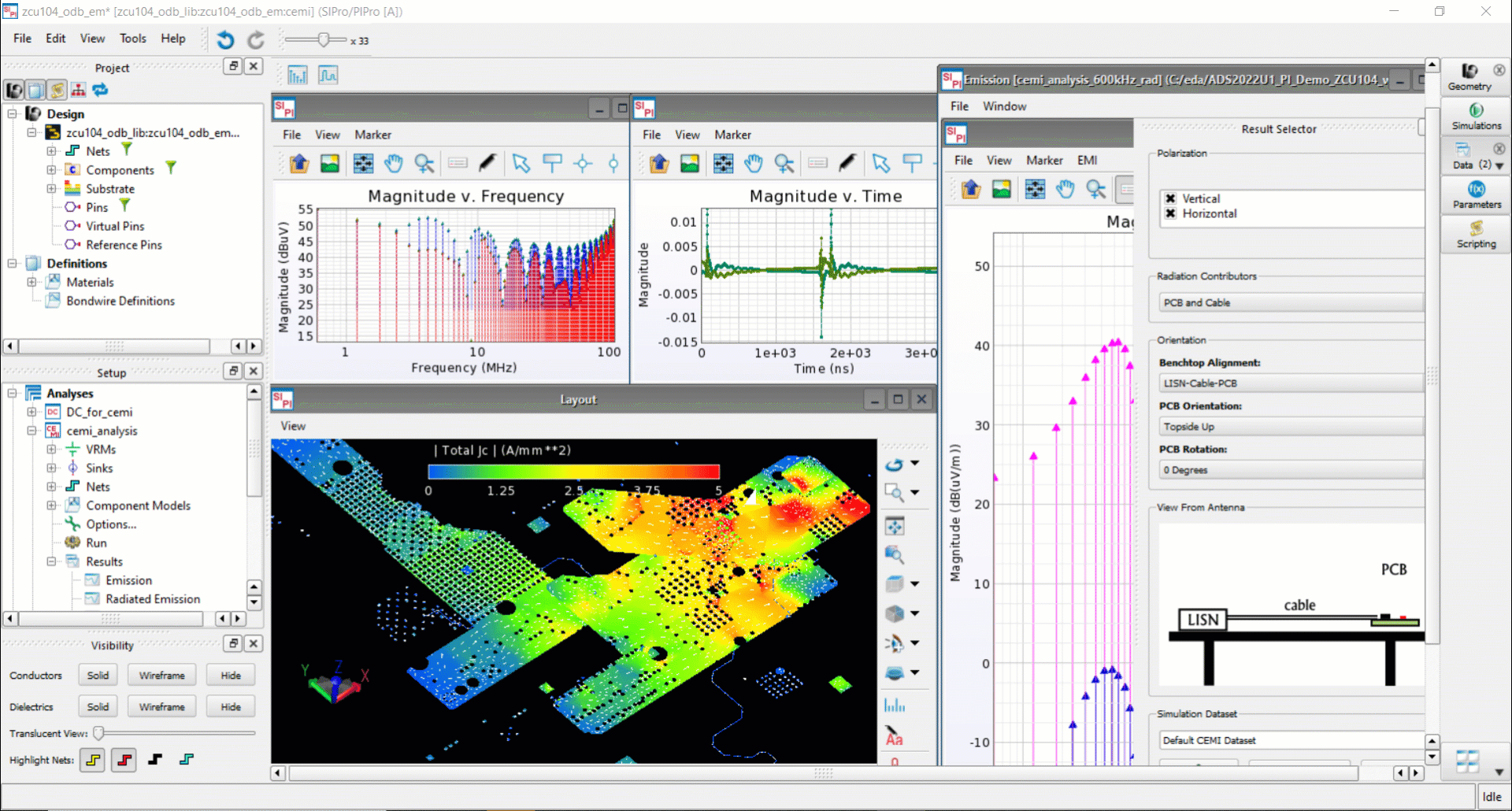Image resolution: width=1512 pixels, height=811 pixels.
Task: Click the Redo arrow in the main toolbar
Action: (256, 40)
